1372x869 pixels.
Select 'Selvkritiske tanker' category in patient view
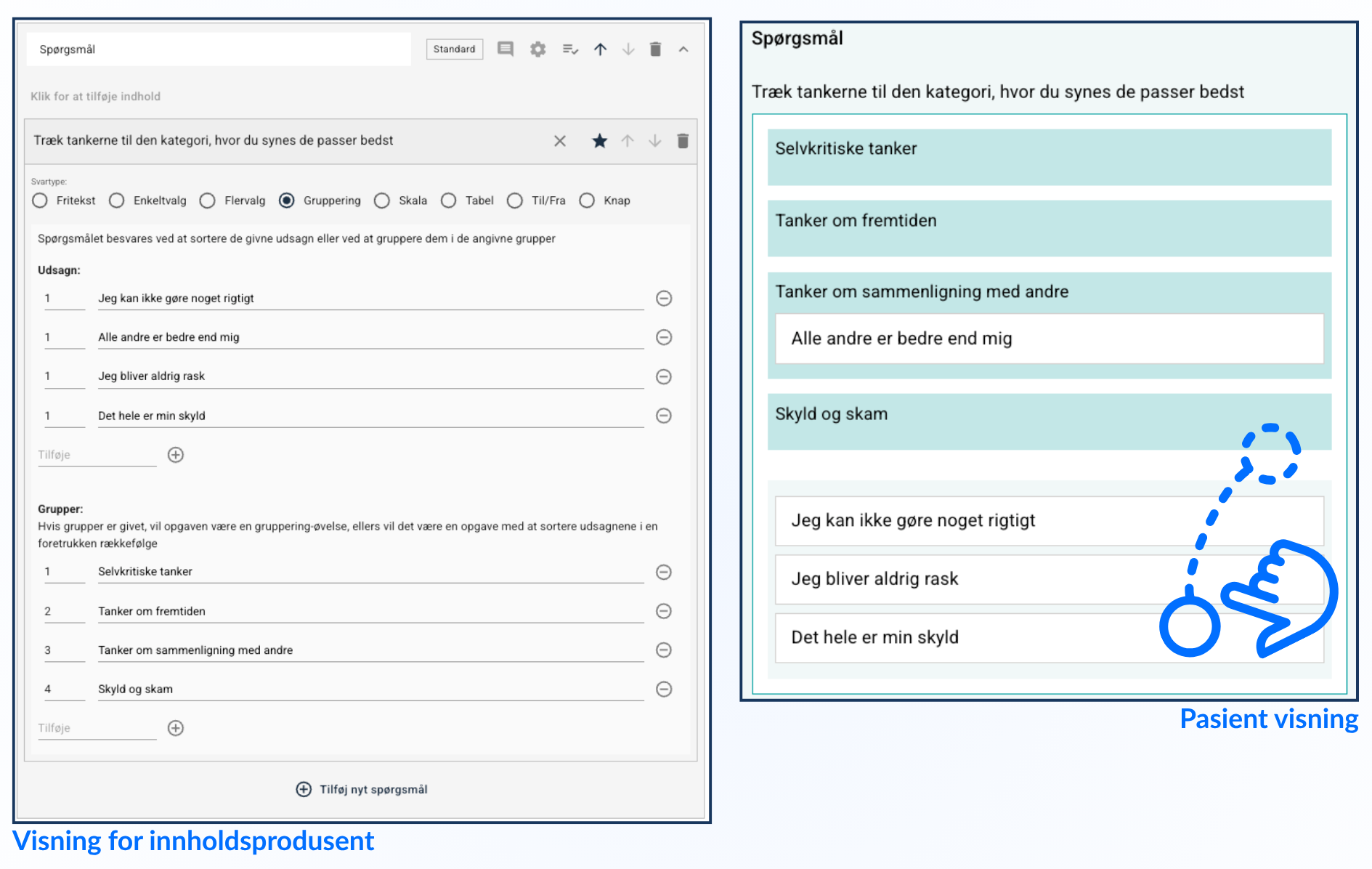(1050, 157)
